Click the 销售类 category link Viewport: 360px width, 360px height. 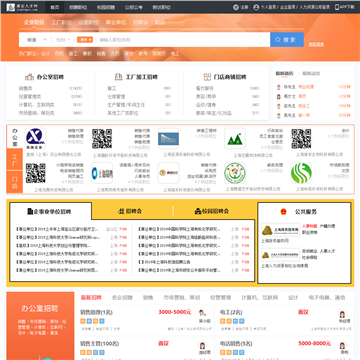coord(25,88)
